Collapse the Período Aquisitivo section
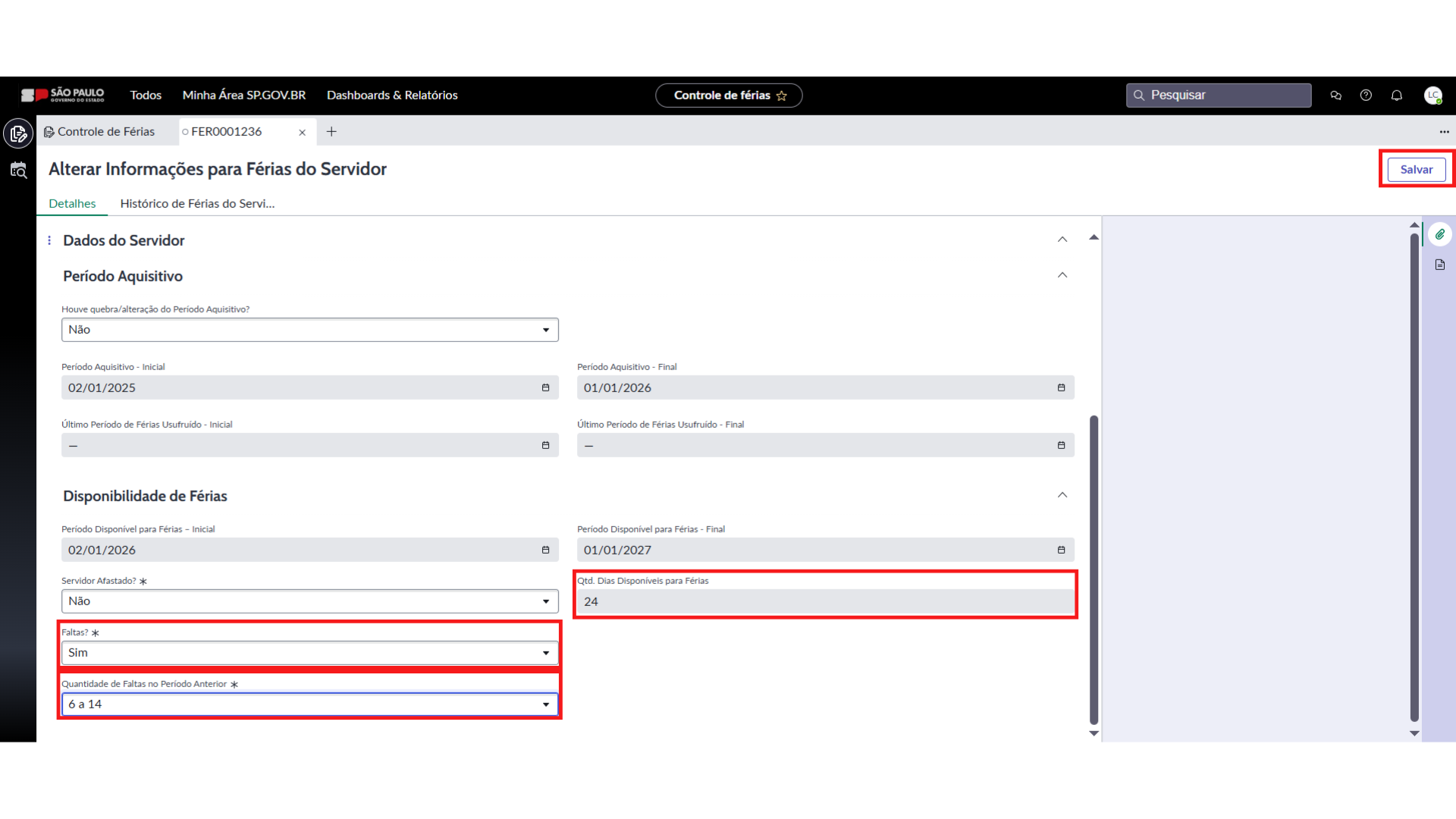Viewport: 1456px width, 819px height. [x=1062, y=275]
